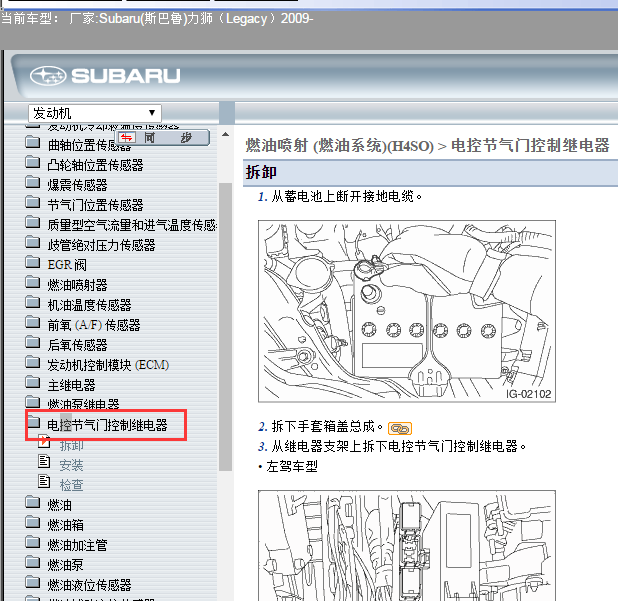Open folder icon for 燃油液位传感器
Viewport: 618px width, 601px height.
(33, 582)
